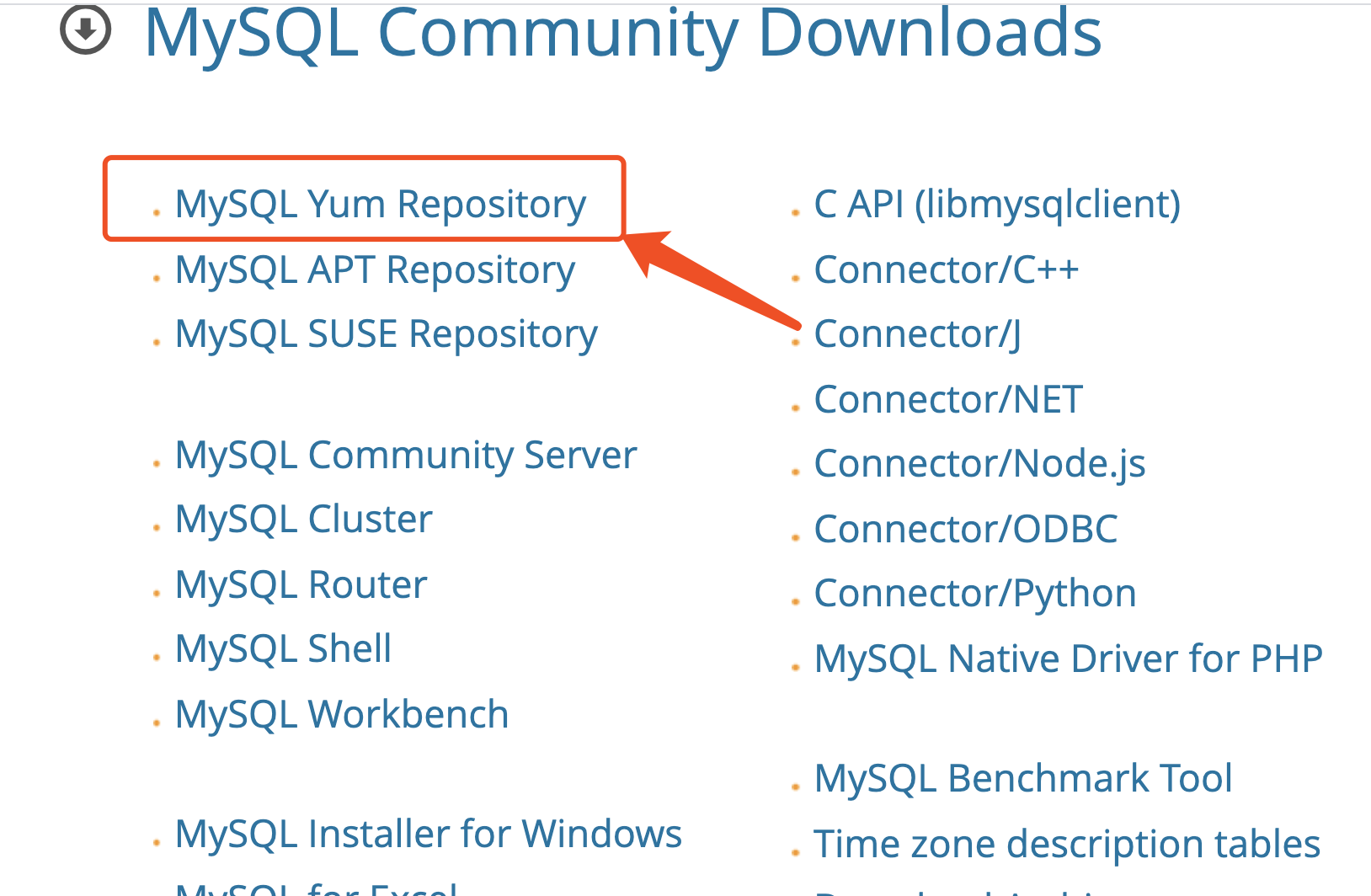This screenshot has width=1371, height=896.
Task: Open MySQL Community Server downloads
Action: click(x=405, y=455)
